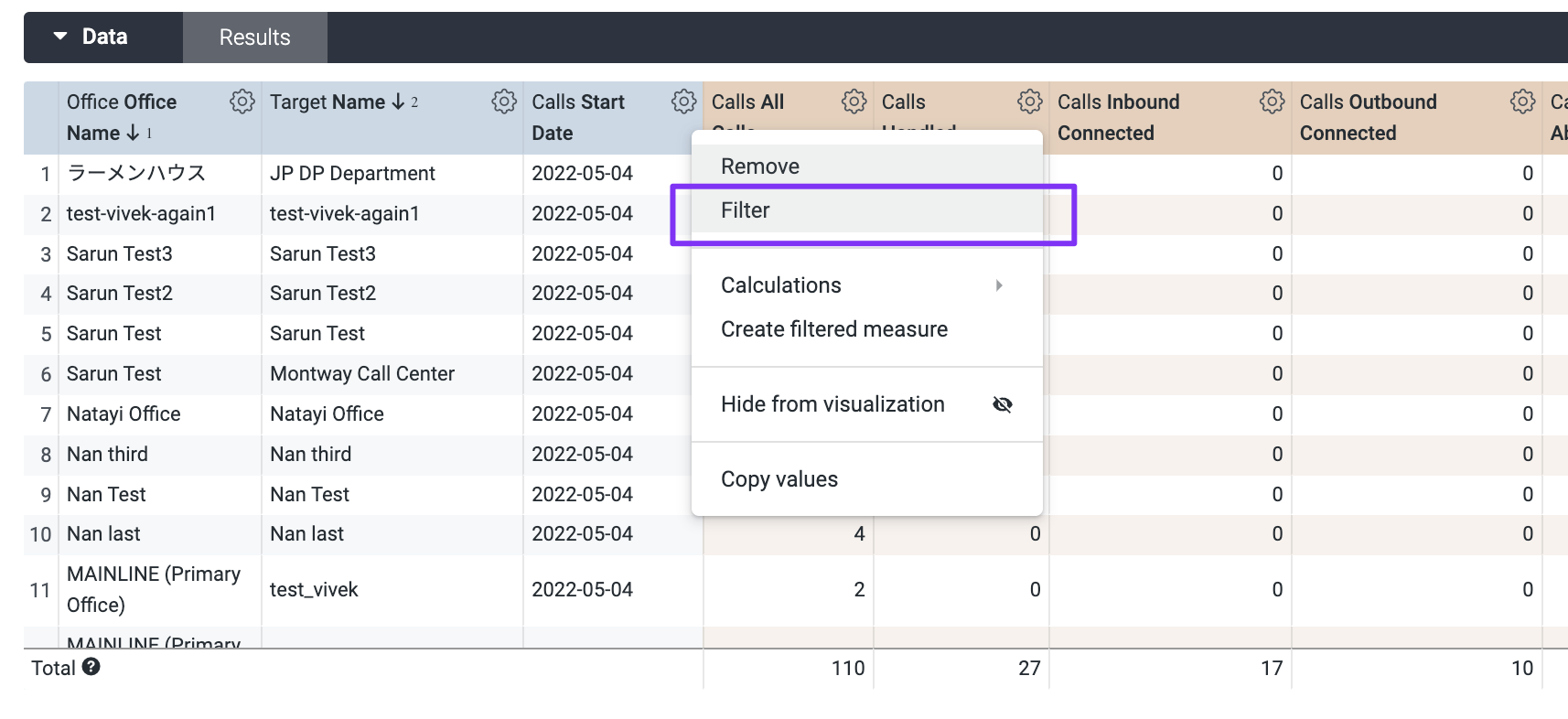
Task: Open gear menu for Office Office Name column
Action: tap(242, 102)
